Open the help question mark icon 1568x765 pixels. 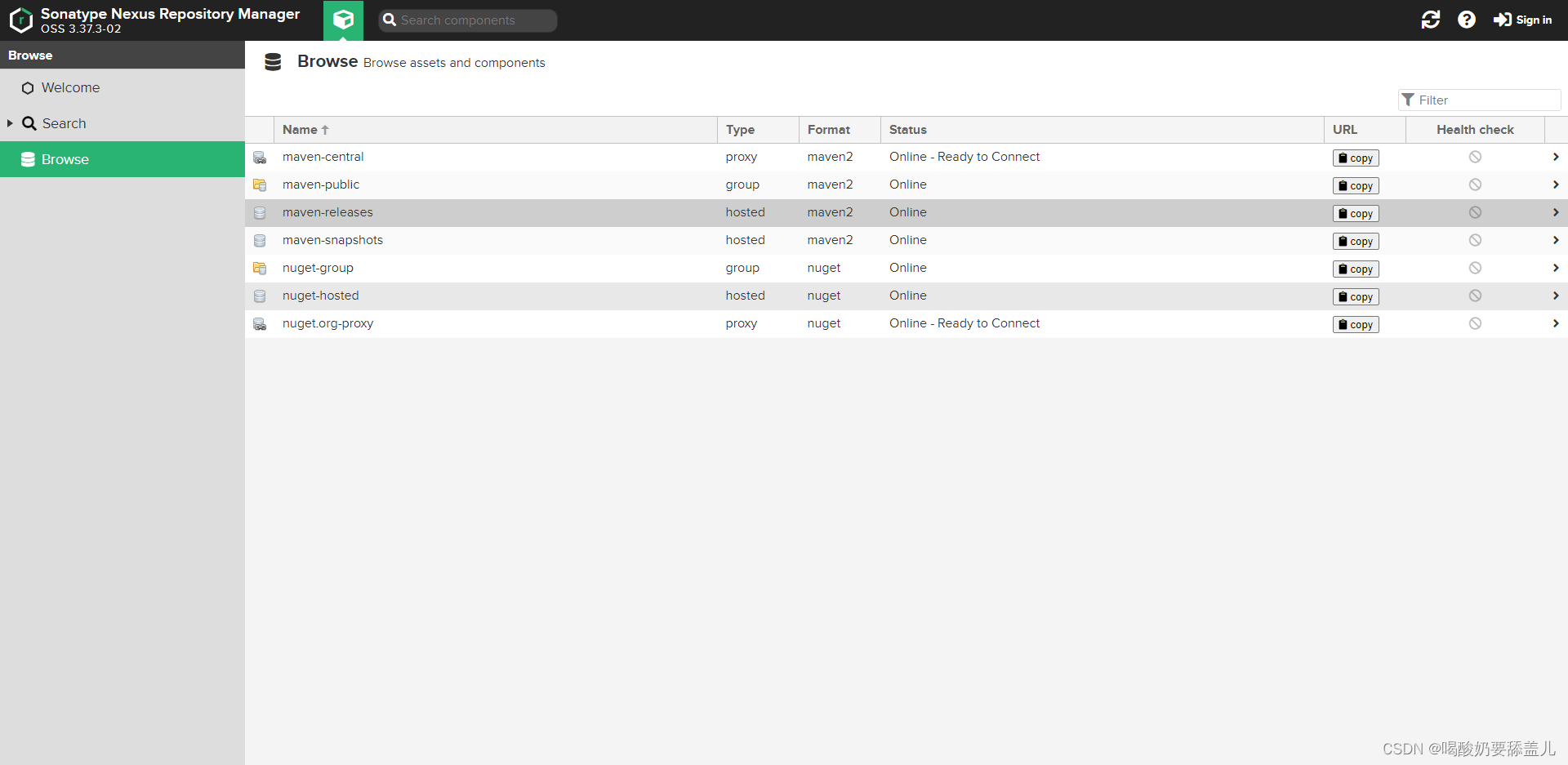click(x=1467, y=20)
